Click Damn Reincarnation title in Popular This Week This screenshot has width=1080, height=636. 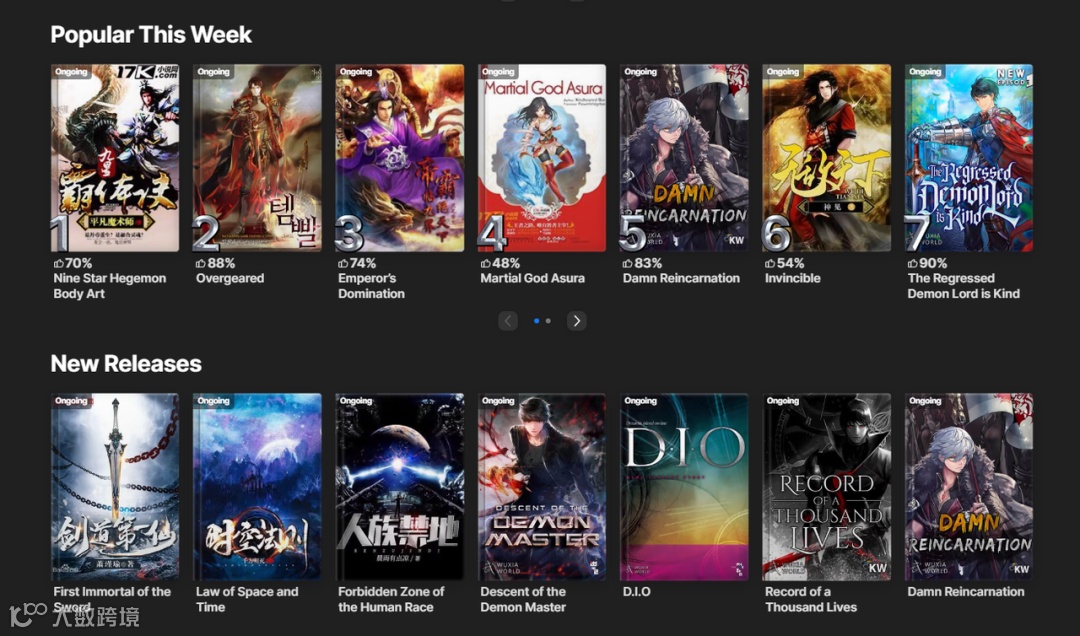(681, 278)
